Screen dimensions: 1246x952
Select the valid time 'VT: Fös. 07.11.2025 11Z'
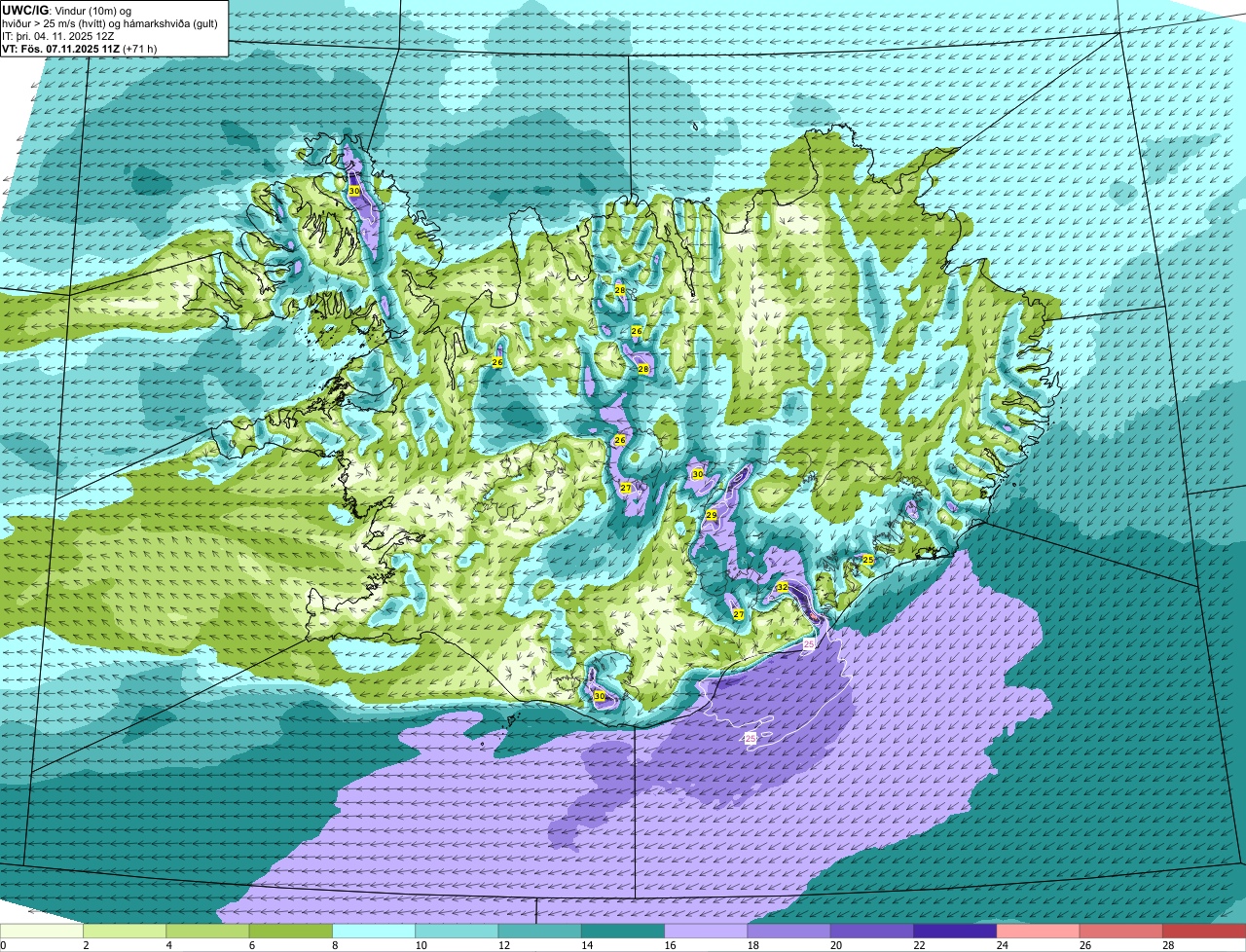(59, 49)
